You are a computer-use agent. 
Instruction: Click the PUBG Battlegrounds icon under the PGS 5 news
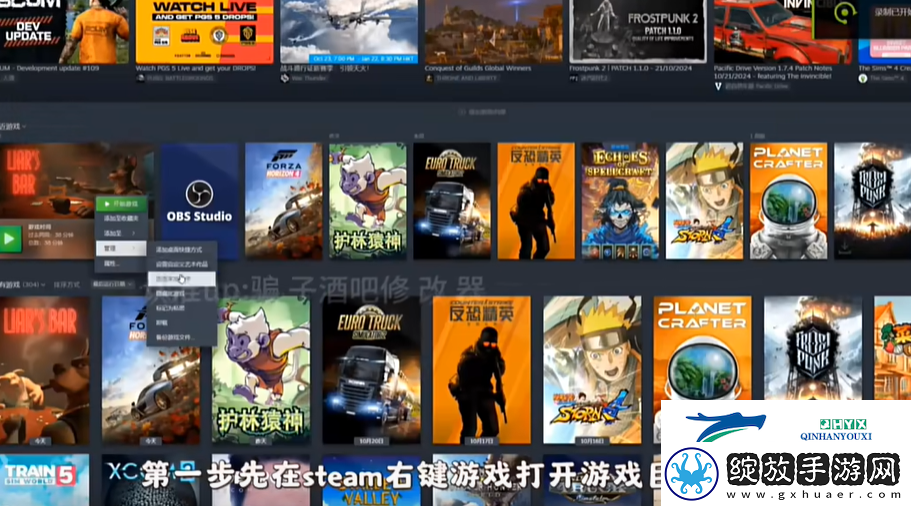[x=140, y=78]
